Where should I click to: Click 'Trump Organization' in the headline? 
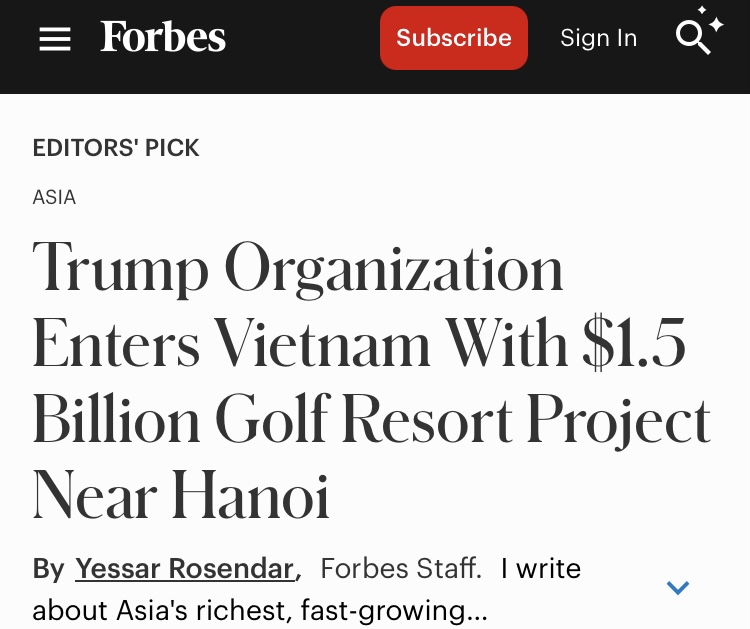(298, 270)
